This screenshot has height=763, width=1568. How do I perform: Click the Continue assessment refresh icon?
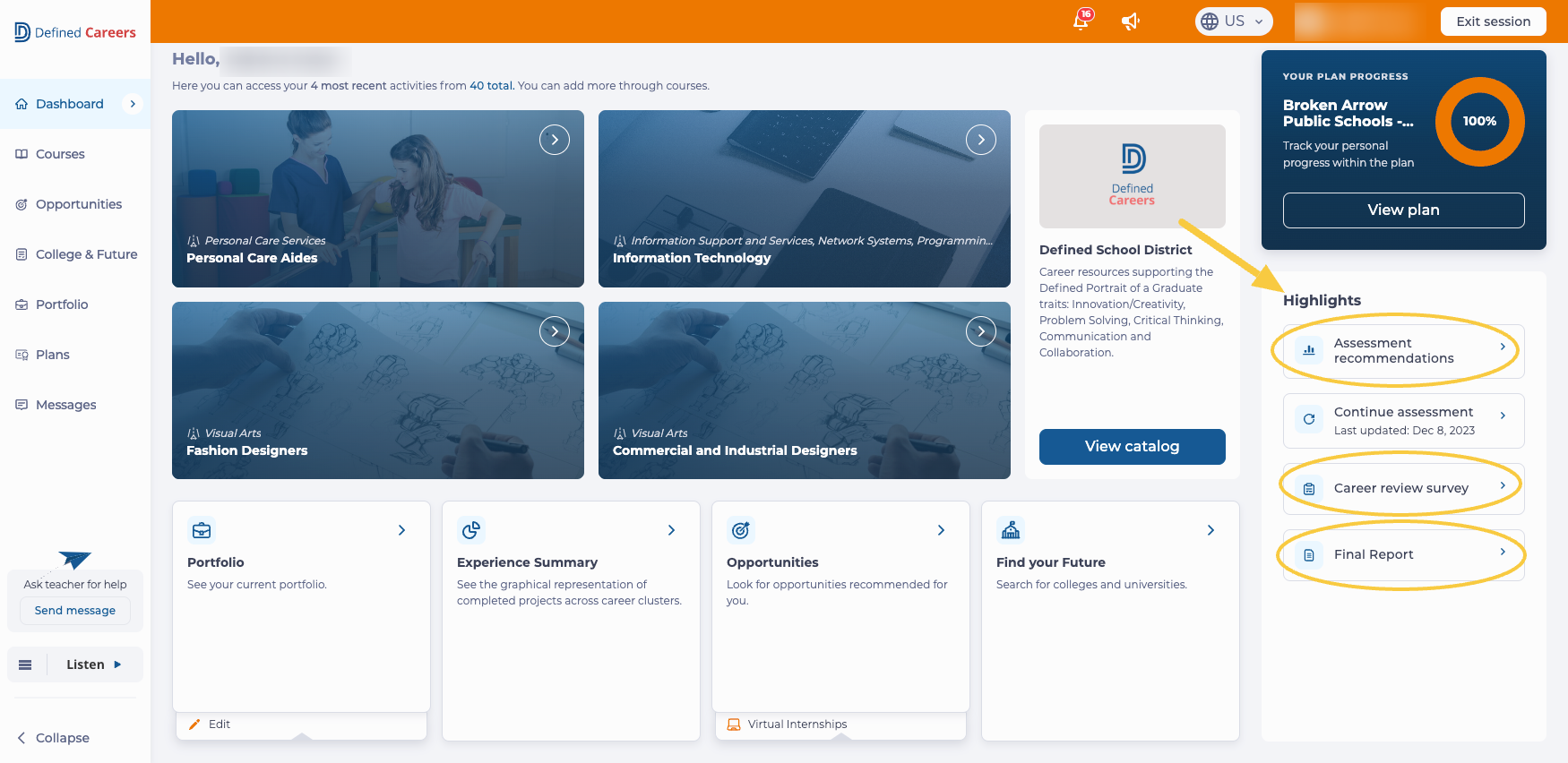coord(1309,419)
